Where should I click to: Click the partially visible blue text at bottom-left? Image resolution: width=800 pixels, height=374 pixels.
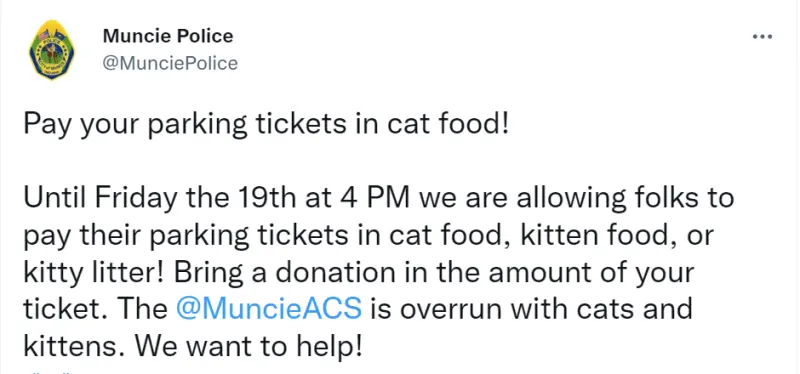coord(49,371)
